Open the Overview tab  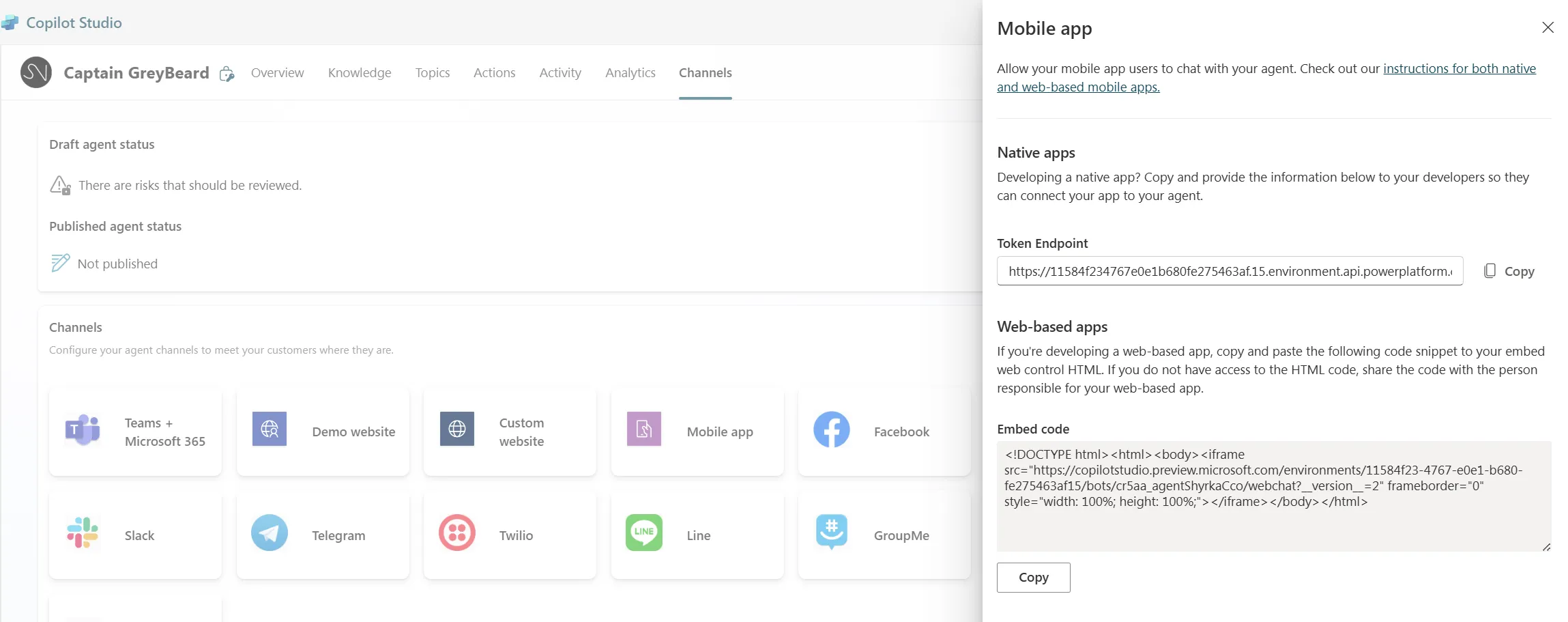pyautogui.click(x=277, y=72)
